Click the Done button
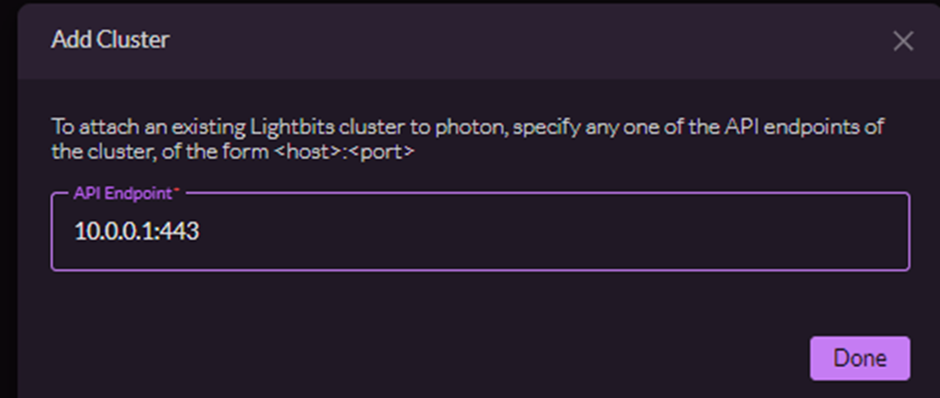The image size is (940, 398). (x=860, y=358)
